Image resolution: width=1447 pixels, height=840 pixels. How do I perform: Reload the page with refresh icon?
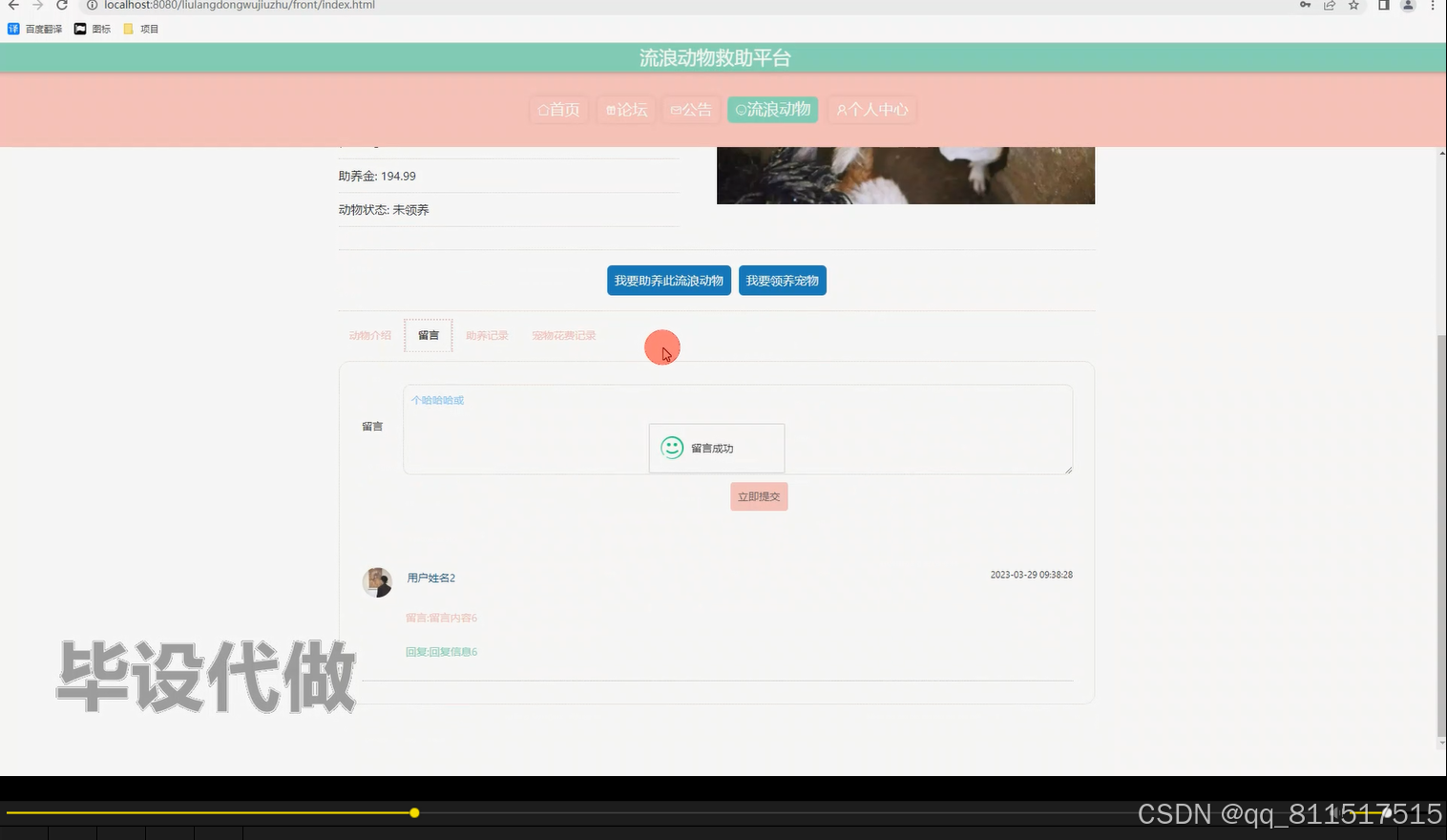tap(62, 5)
